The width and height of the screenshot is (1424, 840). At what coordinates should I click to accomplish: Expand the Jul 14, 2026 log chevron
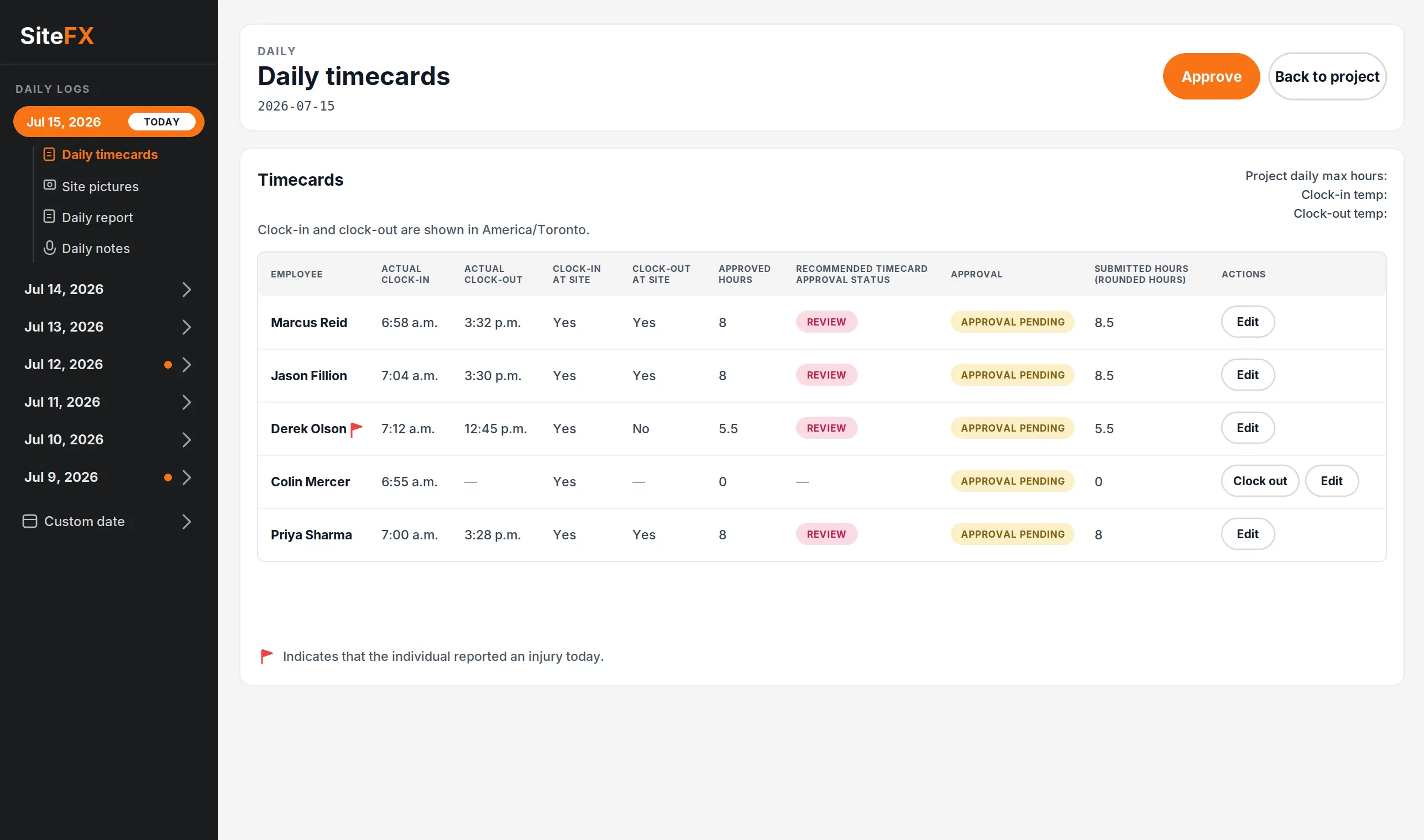coord(186,289)
